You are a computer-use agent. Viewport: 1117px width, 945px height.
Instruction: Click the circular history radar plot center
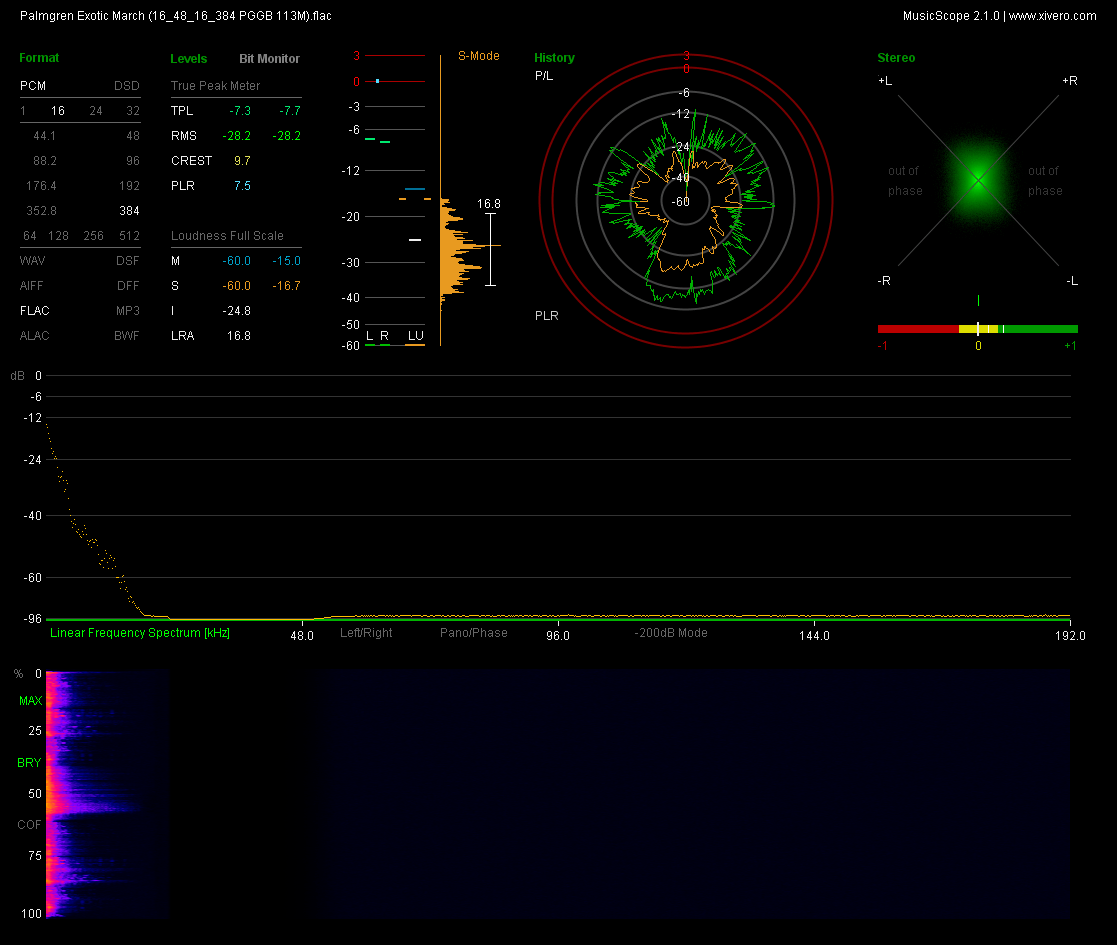click(x=685, y=202)
